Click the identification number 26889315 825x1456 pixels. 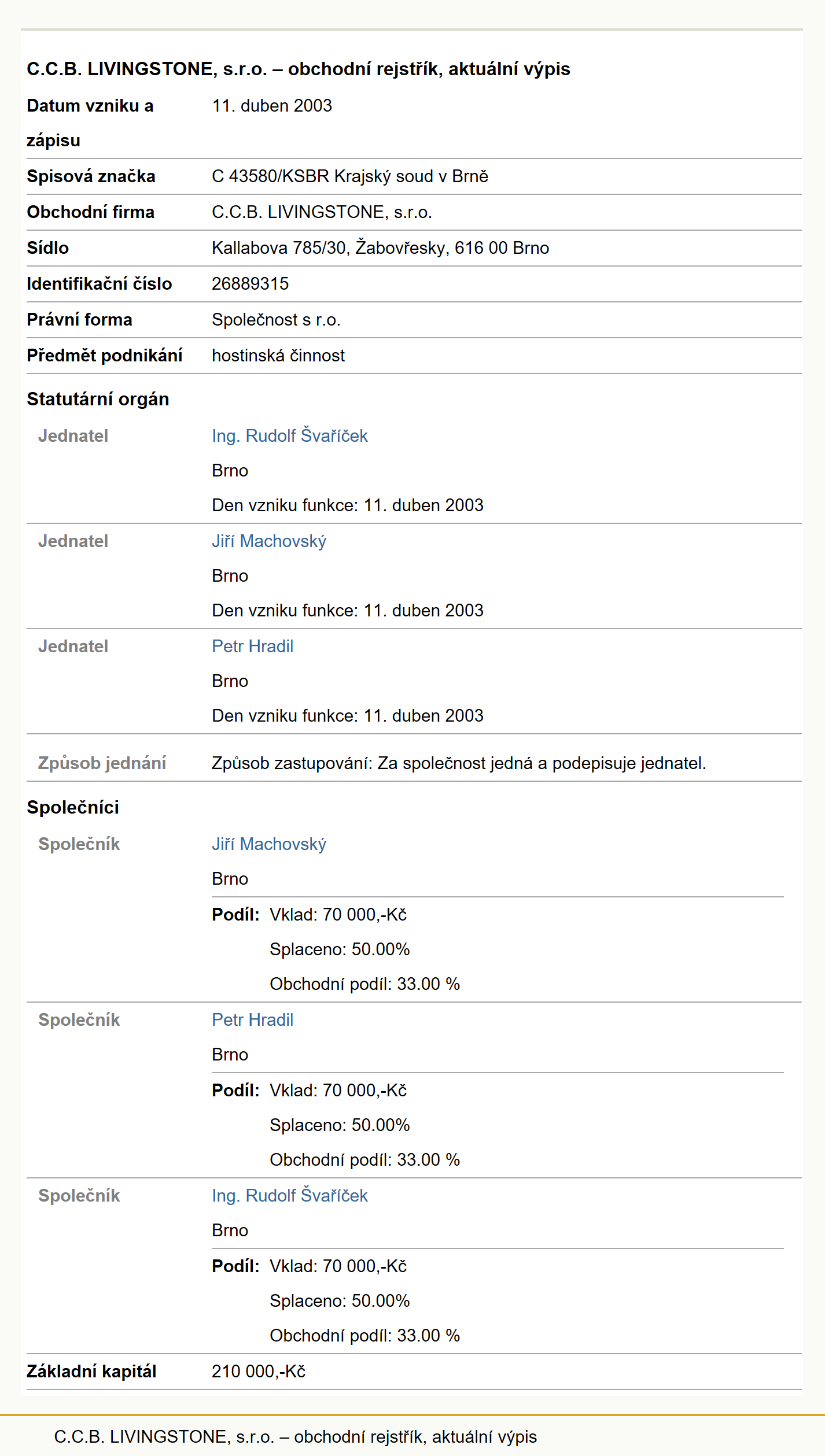point(250,283)
